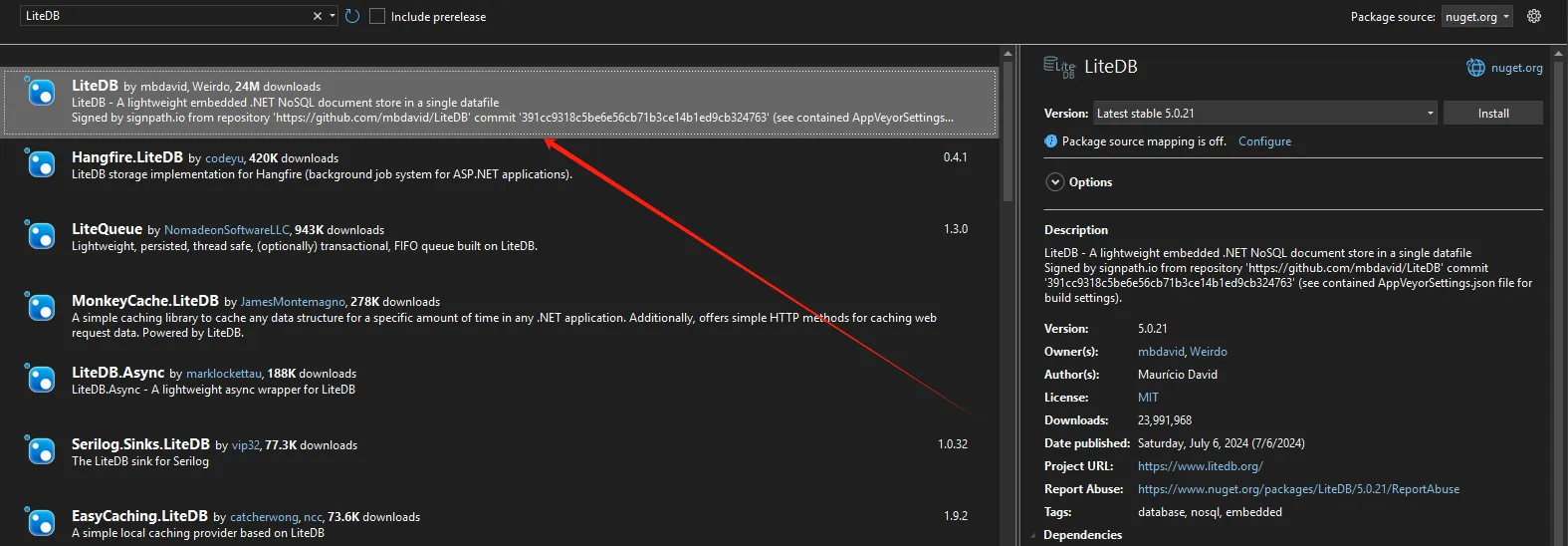The image size is (1568, 546).
Task: Click inside the LiteDB search field
Action: (159, 16)
